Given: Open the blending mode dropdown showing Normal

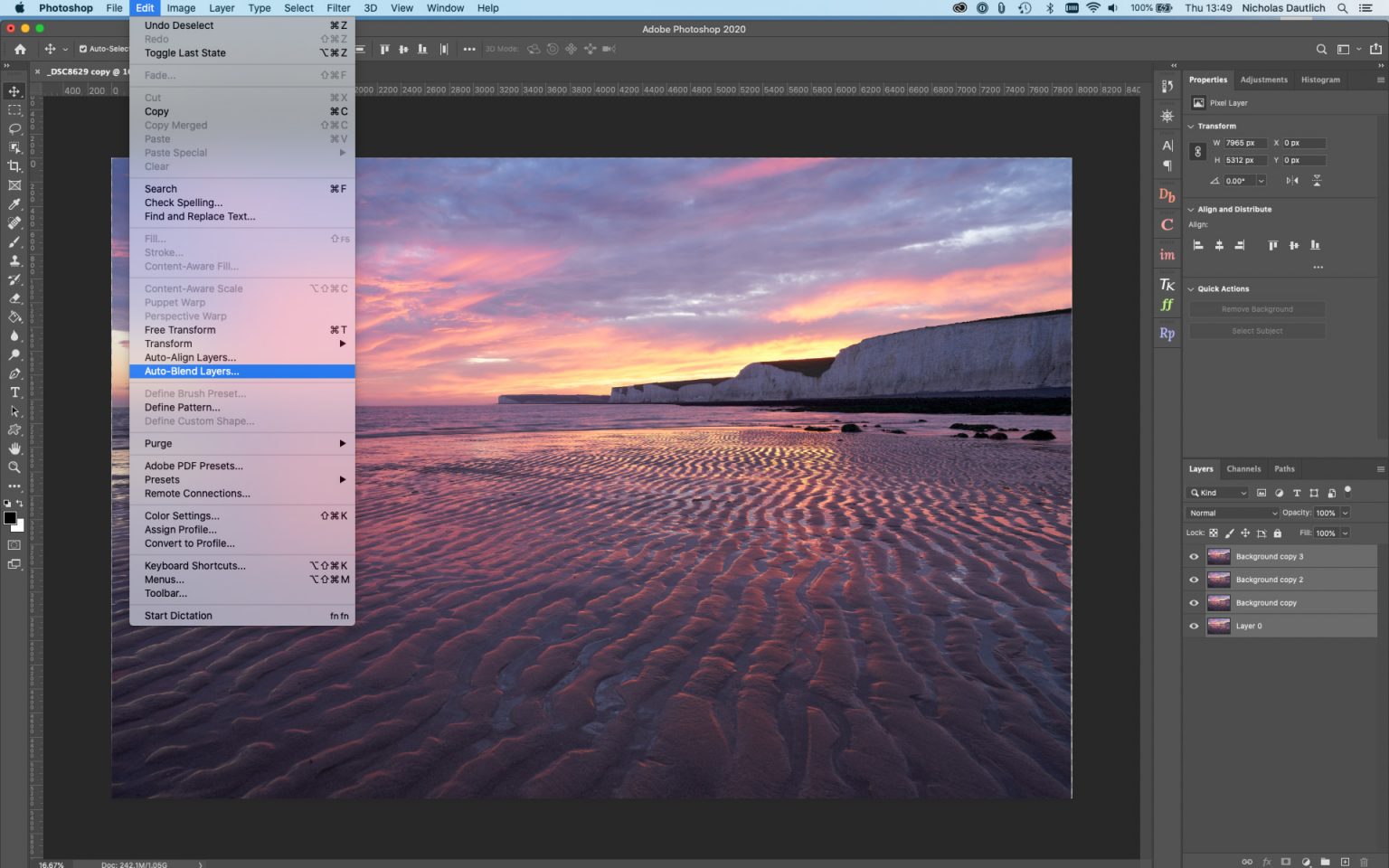Looking at the screenshot, I should click(1231, 513).
